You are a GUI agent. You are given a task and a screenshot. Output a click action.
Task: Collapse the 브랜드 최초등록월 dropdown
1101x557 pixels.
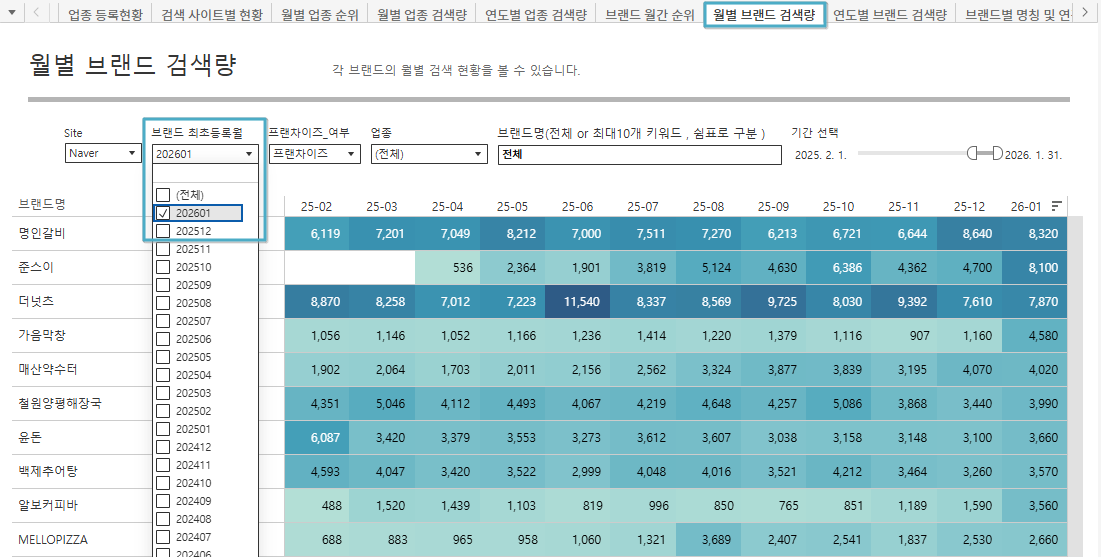(x=248, y=154)
